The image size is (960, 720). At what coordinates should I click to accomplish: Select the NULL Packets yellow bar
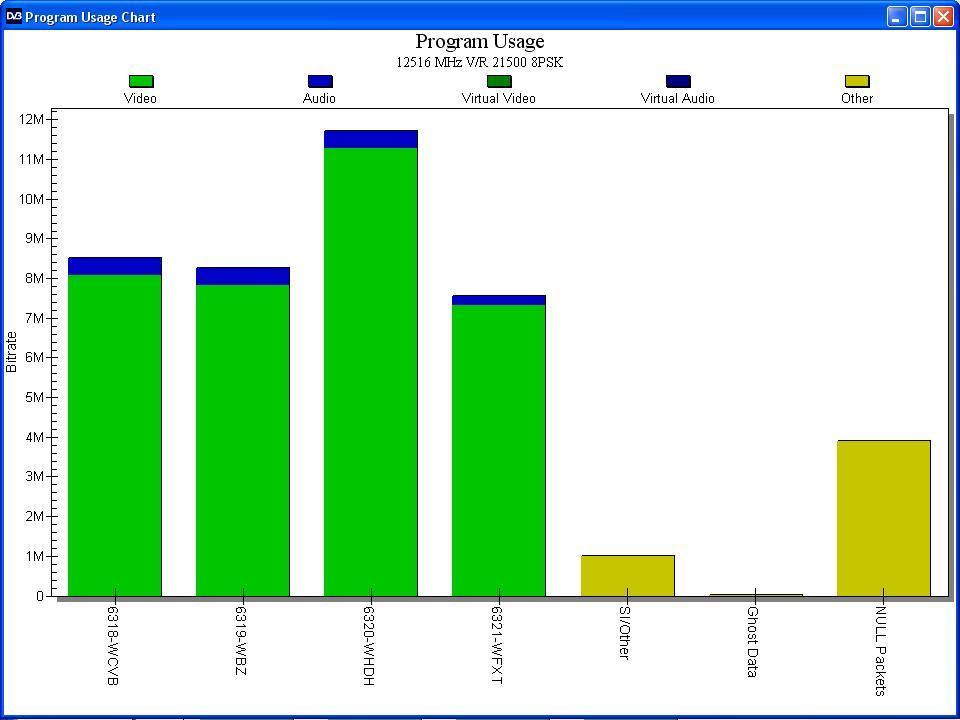pyautogui.click(x=883, y=518)
